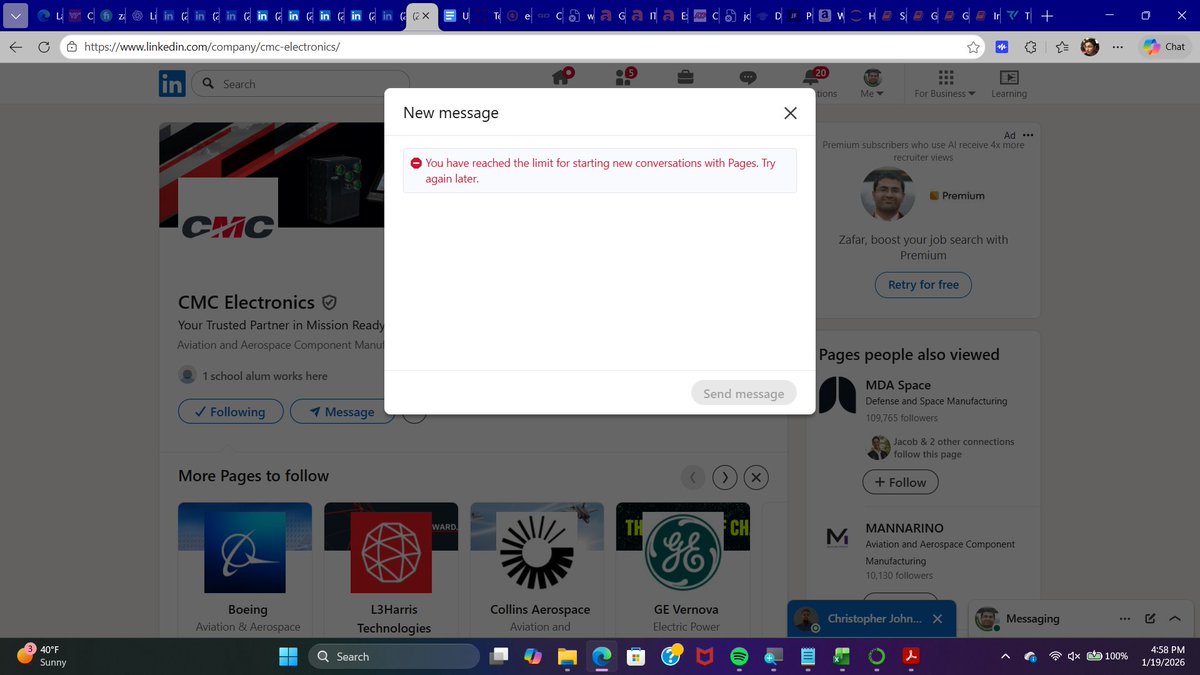This screenshot has width=1200, height=675.
Task: Close the New message dialog
Action: [x=790, y=113]
